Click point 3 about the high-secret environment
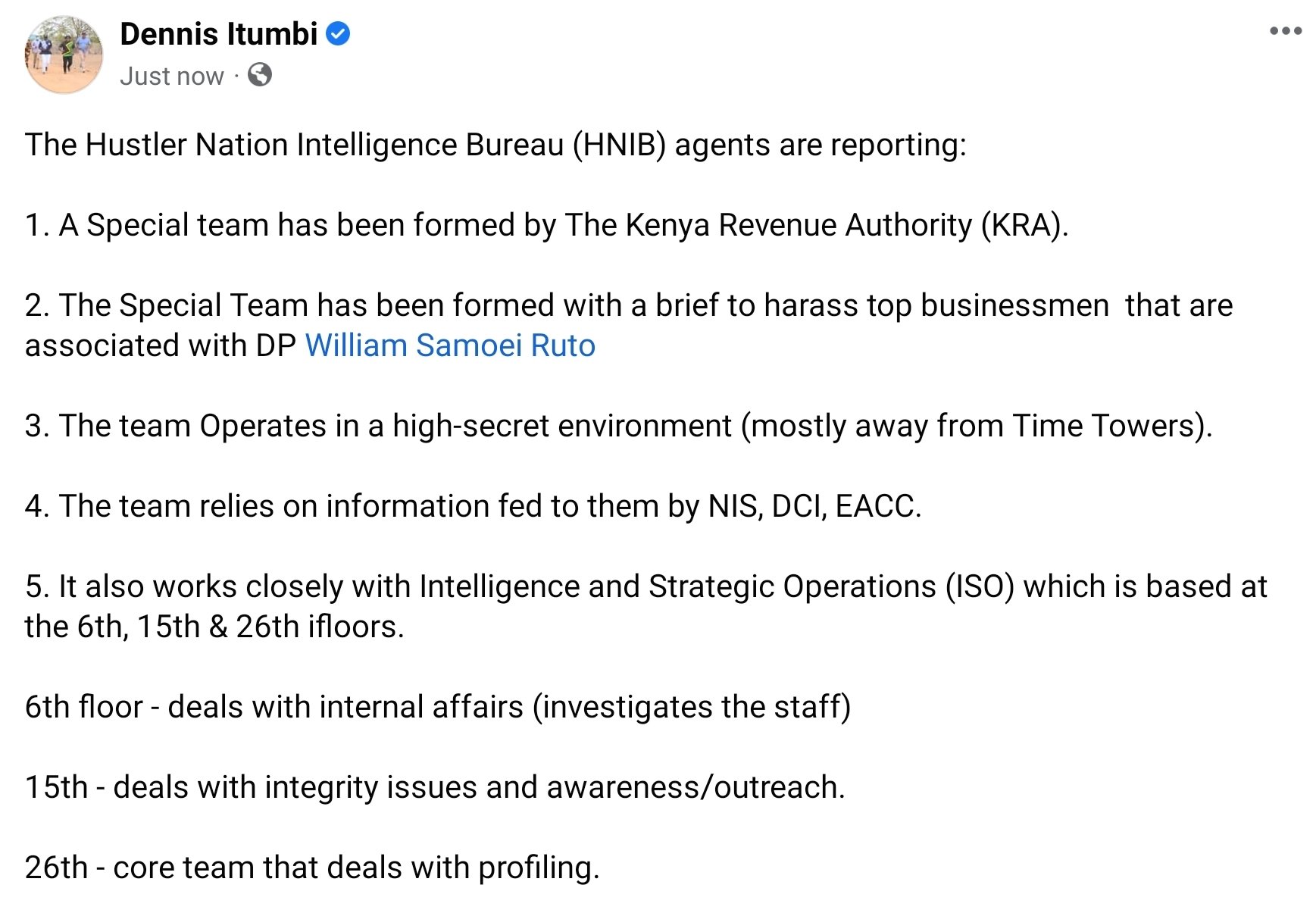Screen dimensions: 1316x913 point(618,426)
